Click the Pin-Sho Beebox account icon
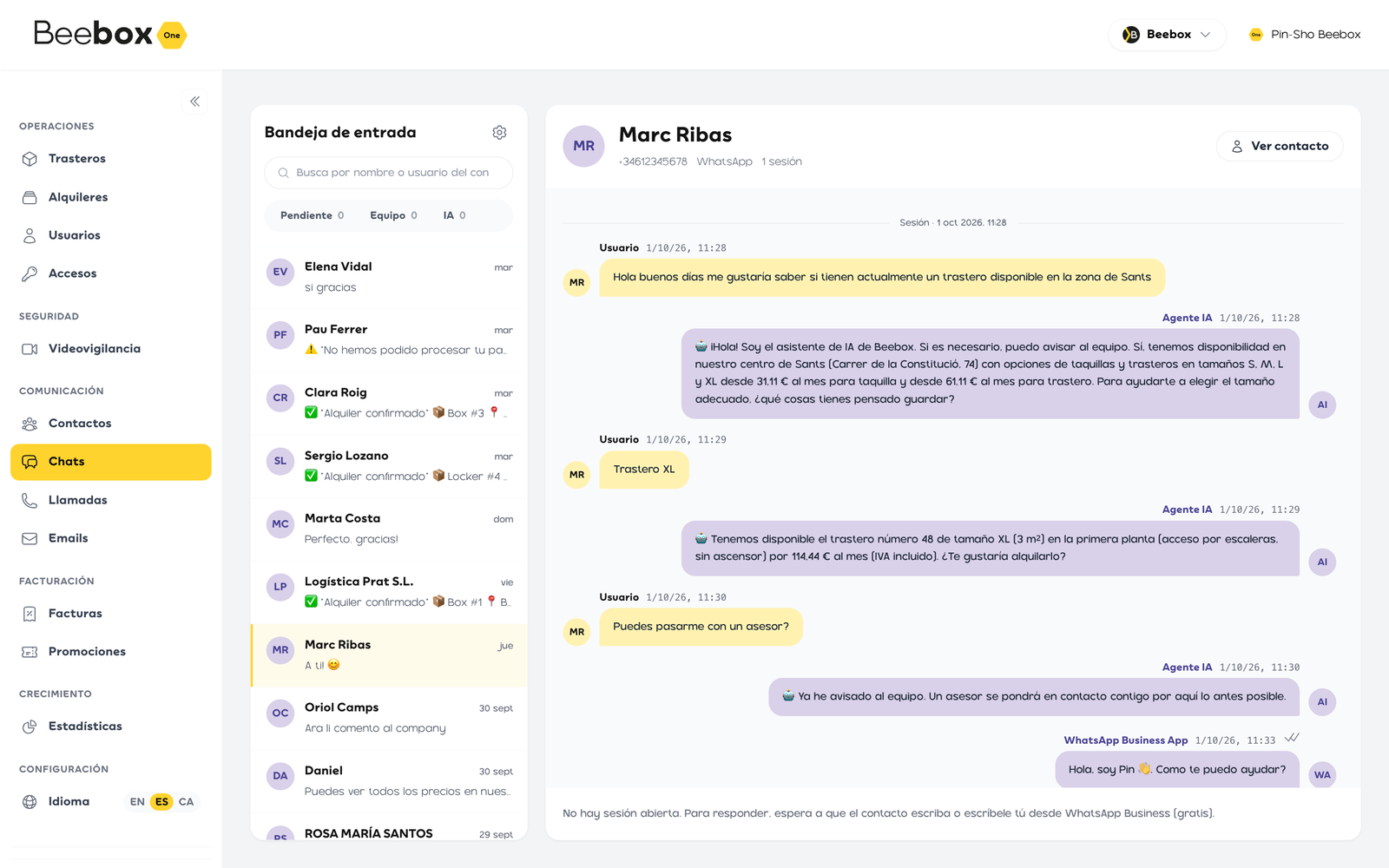1389x868 pixels. [x=1255, y=35]
